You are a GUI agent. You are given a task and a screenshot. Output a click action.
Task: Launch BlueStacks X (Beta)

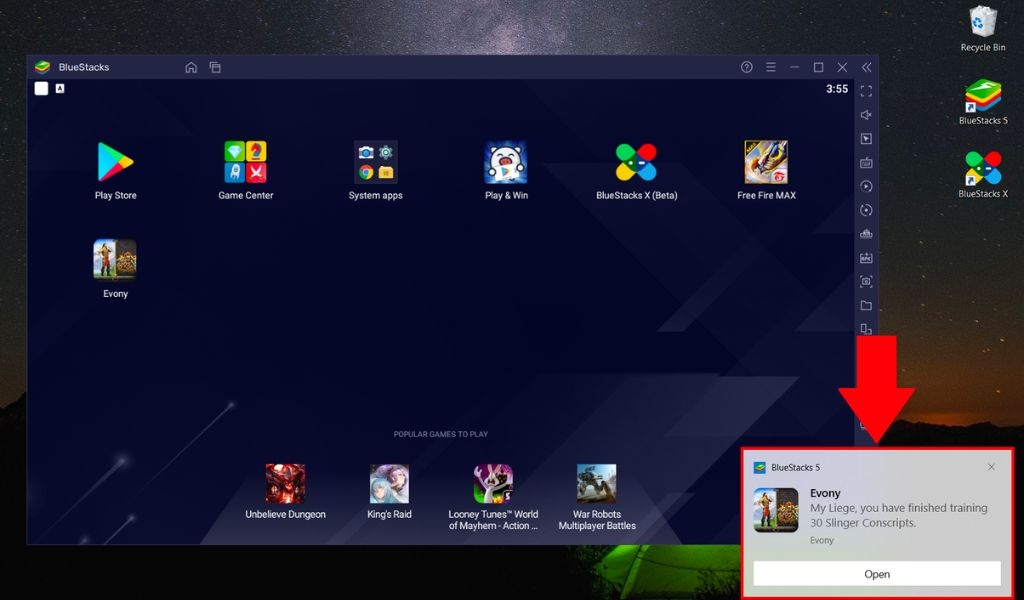635,160
